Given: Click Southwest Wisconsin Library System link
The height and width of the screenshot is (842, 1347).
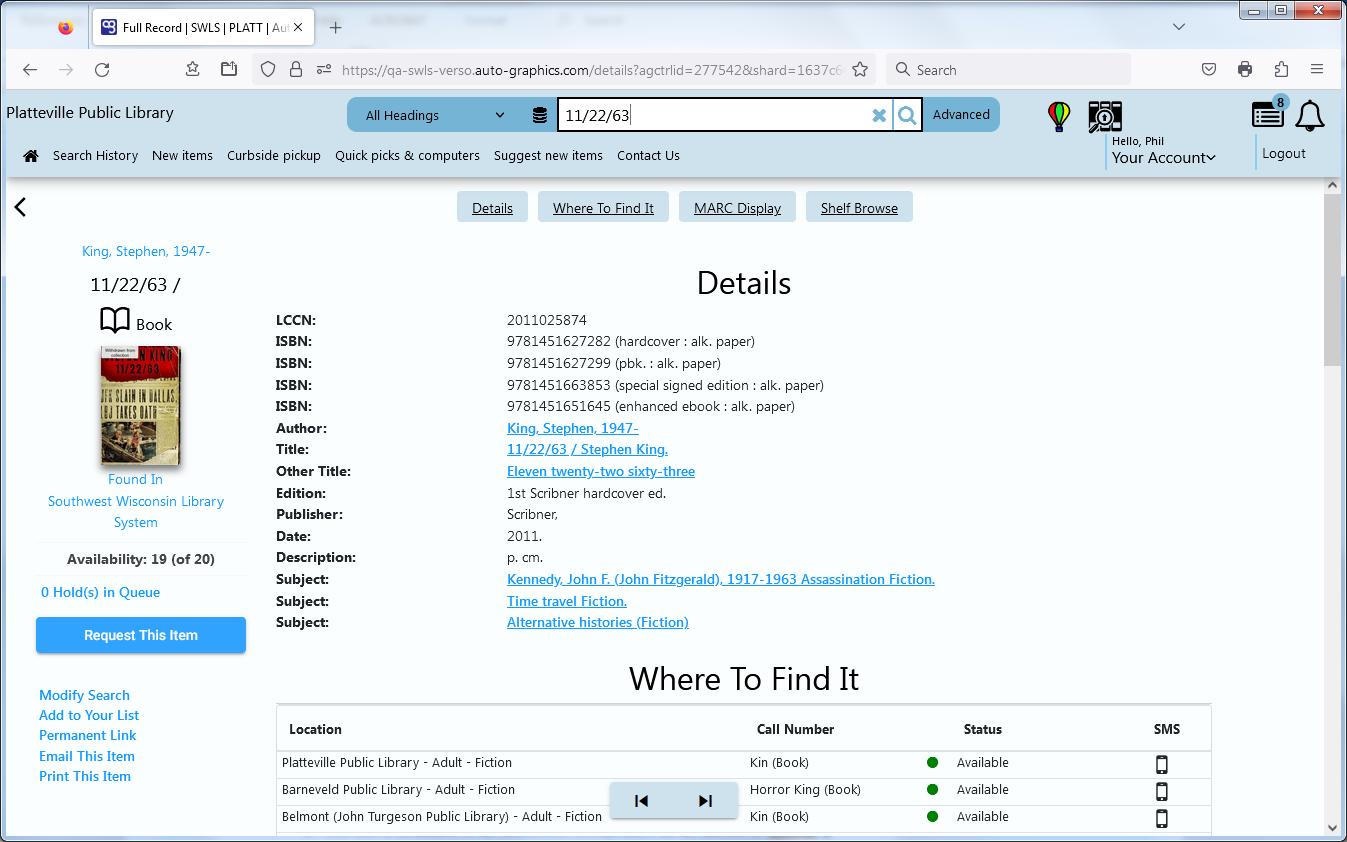Looking at the screenshot, I should [x=136, y=512].
